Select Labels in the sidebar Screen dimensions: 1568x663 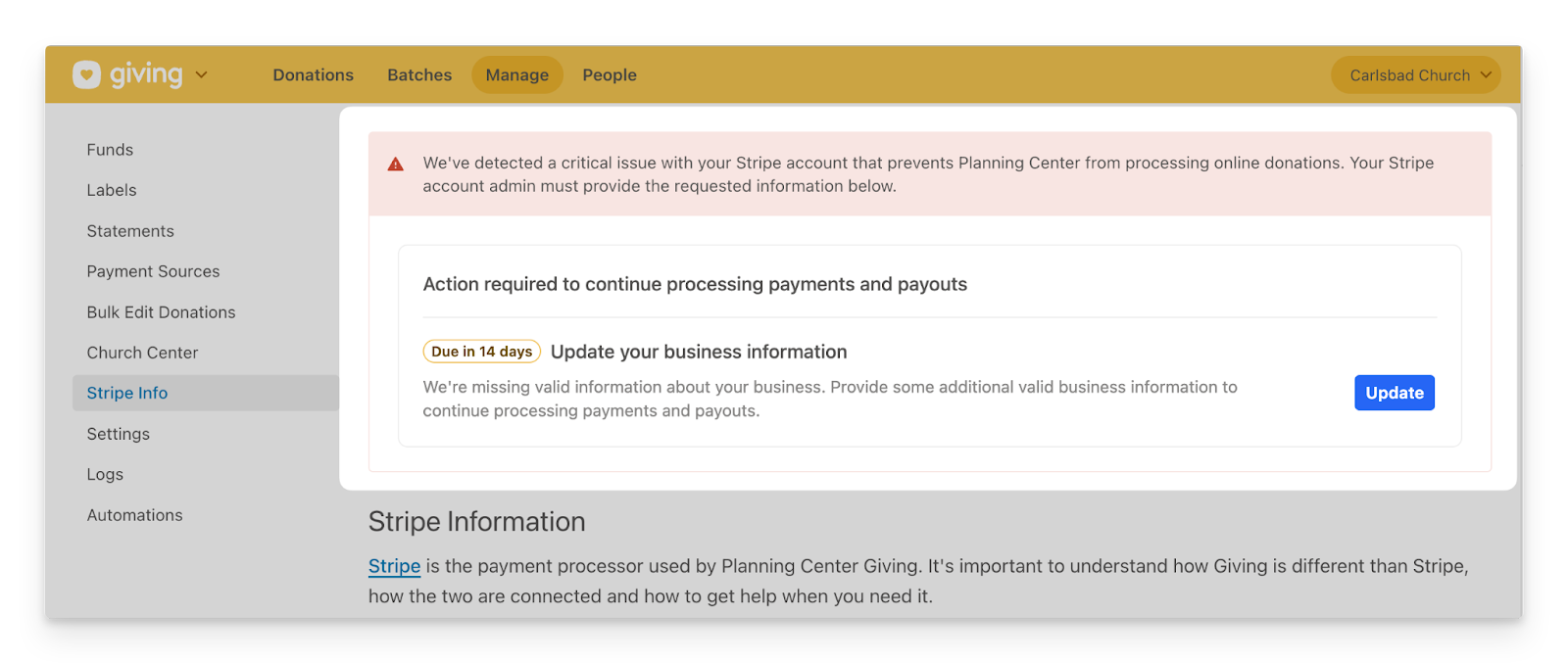coord(112,190)
